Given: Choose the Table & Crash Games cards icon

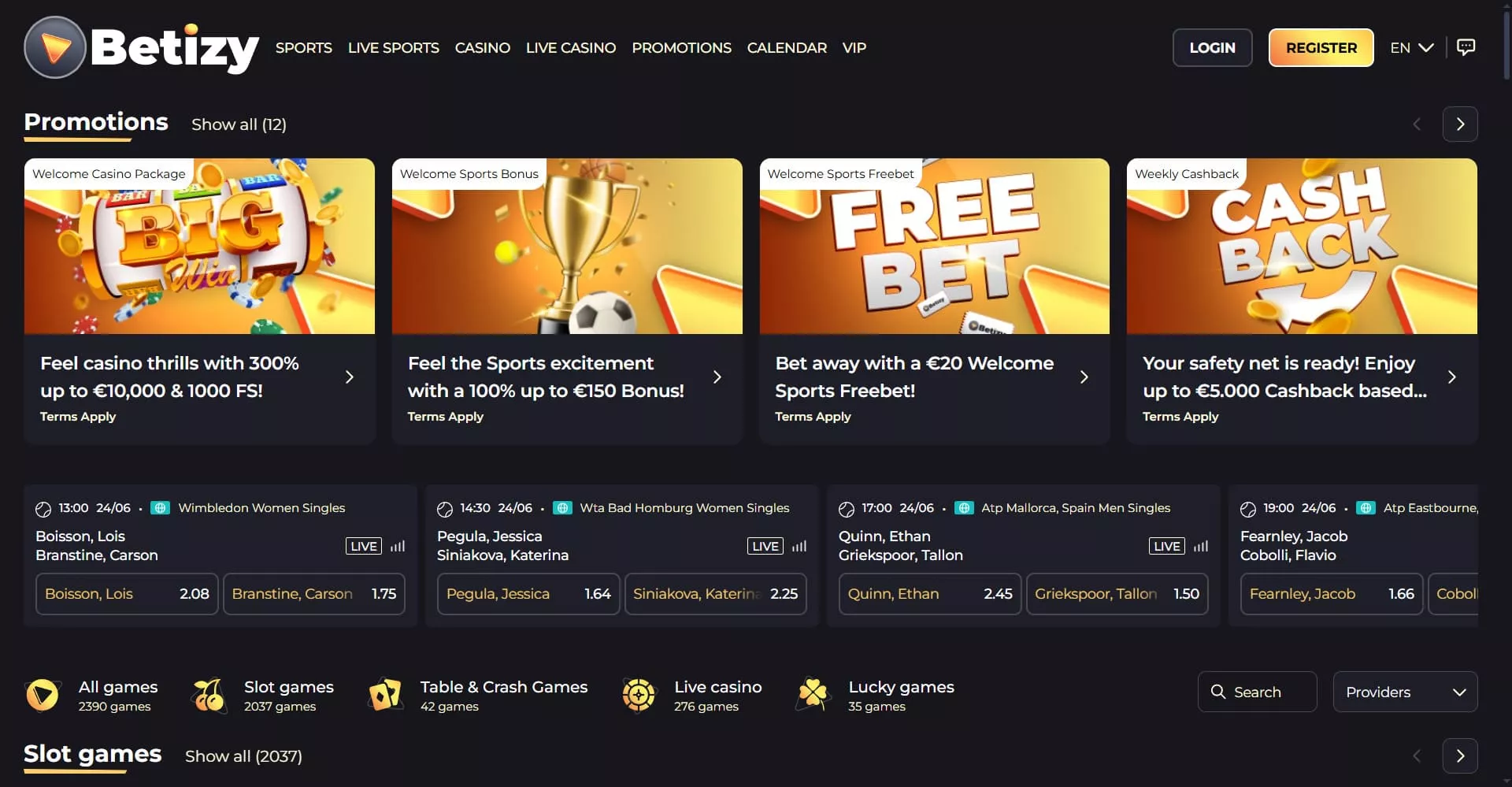Looking at the screenshot, I should click(x=385, y=695).
